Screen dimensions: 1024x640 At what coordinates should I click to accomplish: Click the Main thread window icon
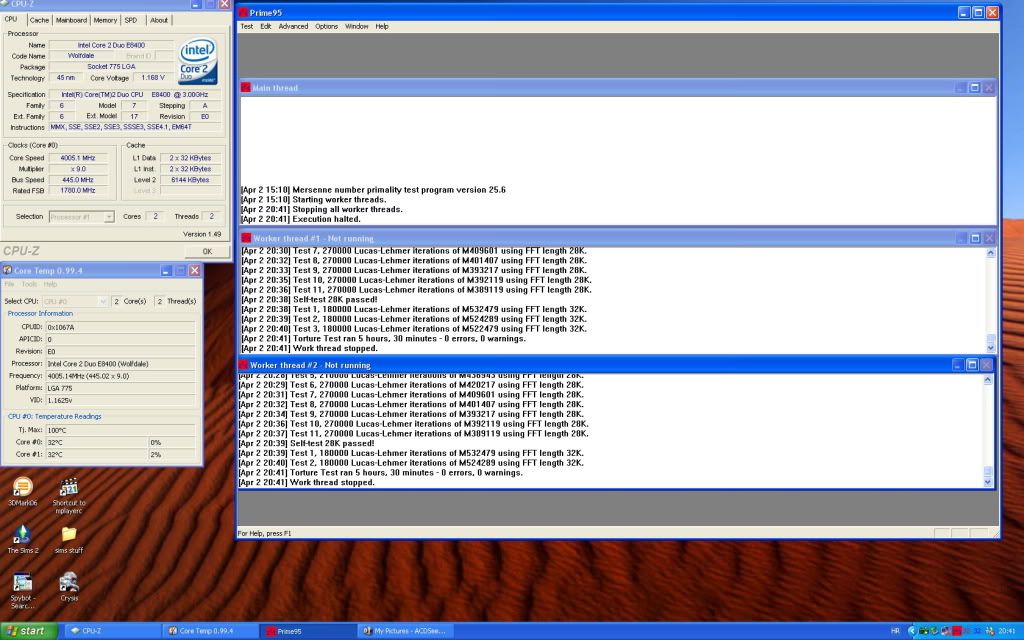click(x=246, y=88)
